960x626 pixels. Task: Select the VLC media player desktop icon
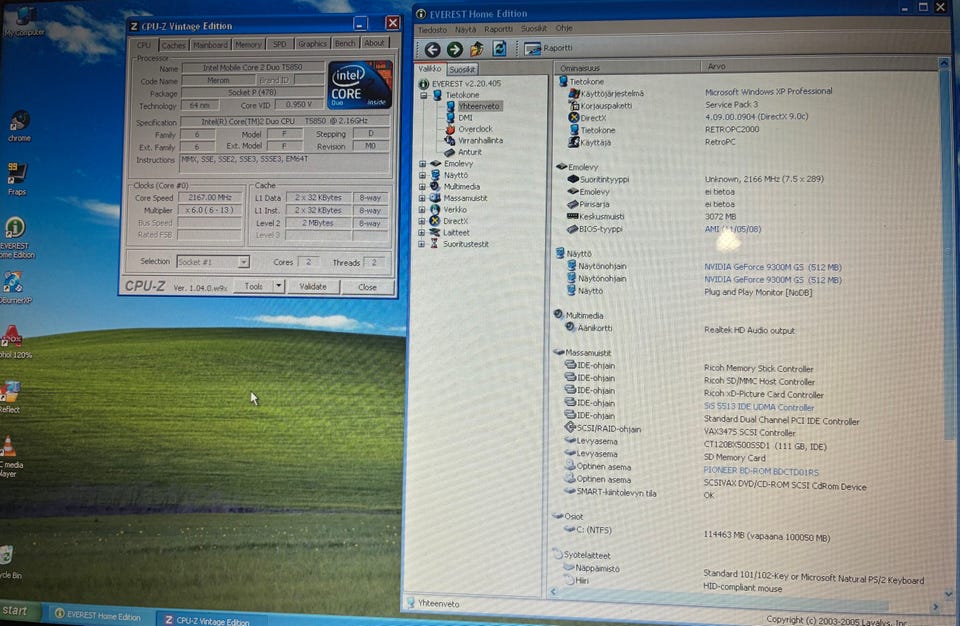(11, 456)
